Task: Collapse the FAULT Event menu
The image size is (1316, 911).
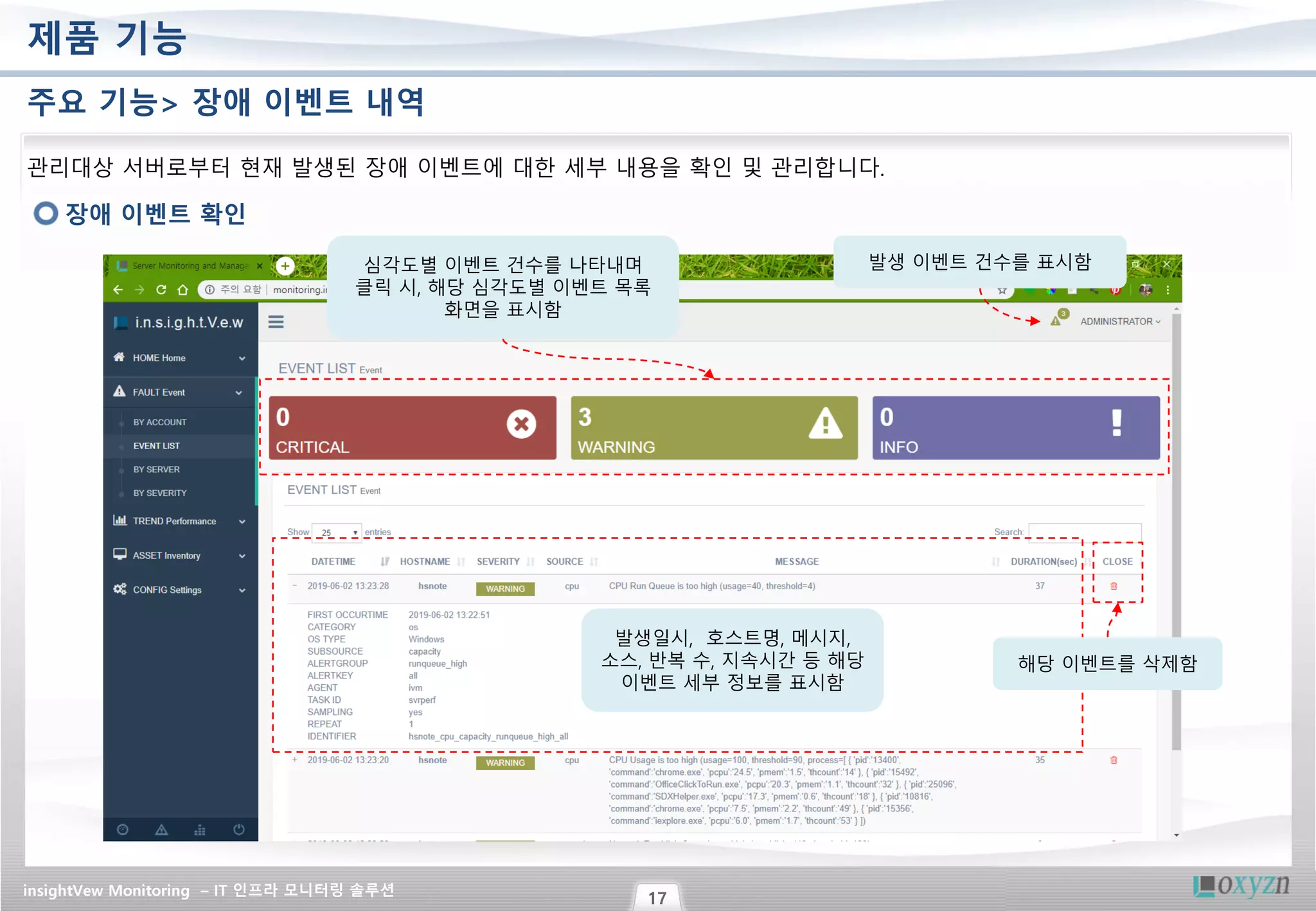Action: 180,392
